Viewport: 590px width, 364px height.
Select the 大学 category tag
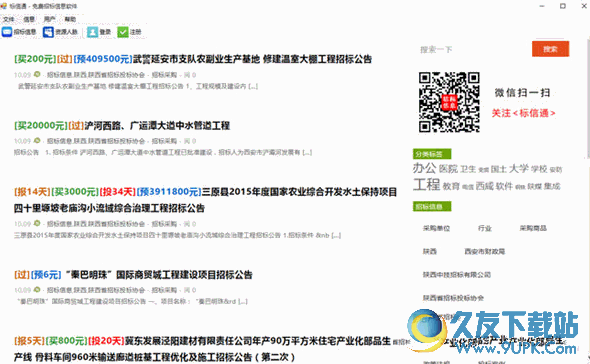click(519, 169)
